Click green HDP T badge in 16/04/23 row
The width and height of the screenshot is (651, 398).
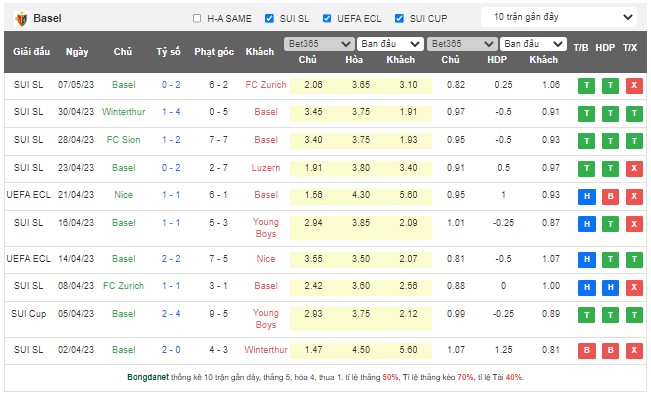610,224
